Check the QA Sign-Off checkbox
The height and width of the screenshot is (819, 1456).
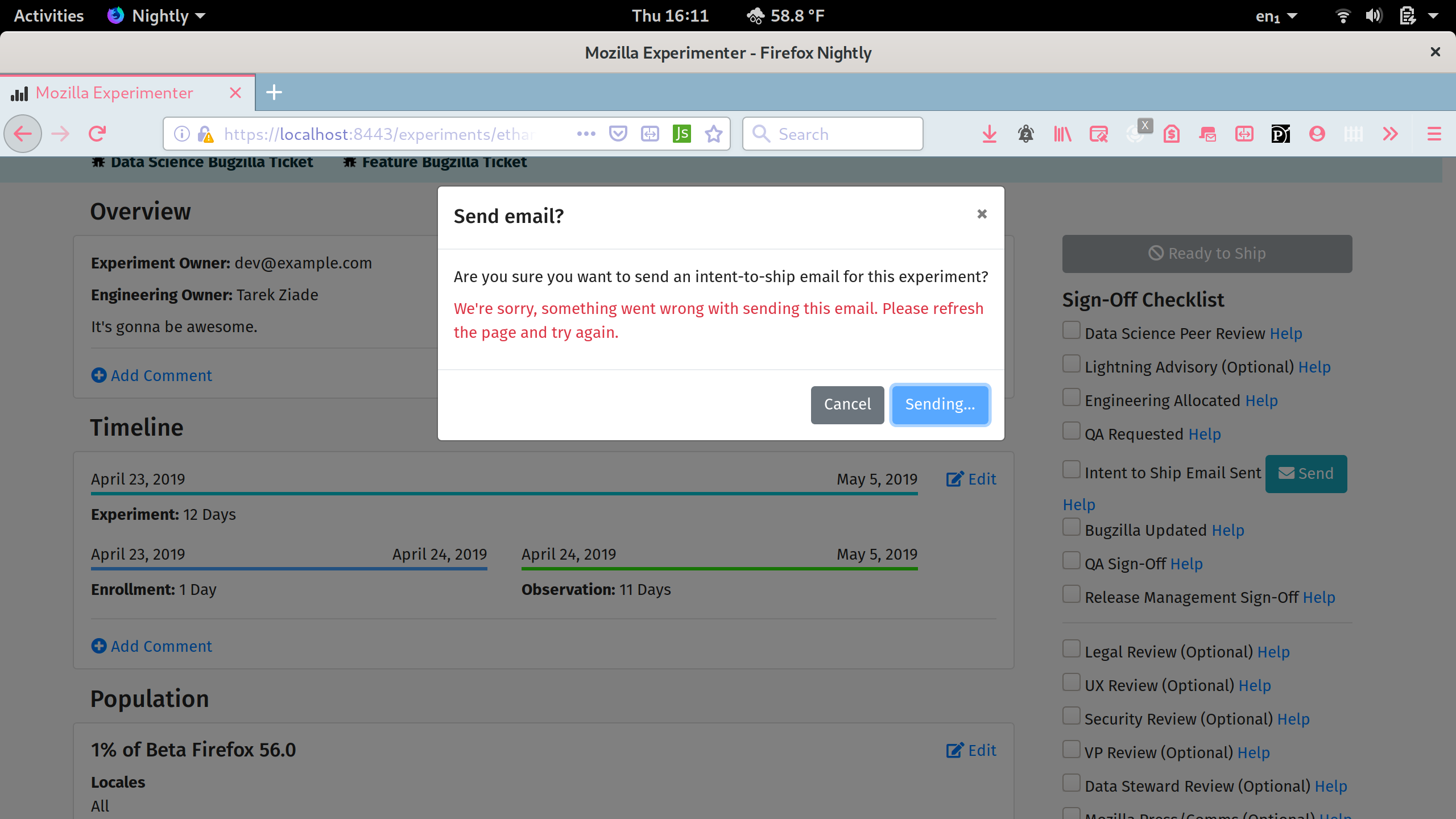(x=1072, y=561)
